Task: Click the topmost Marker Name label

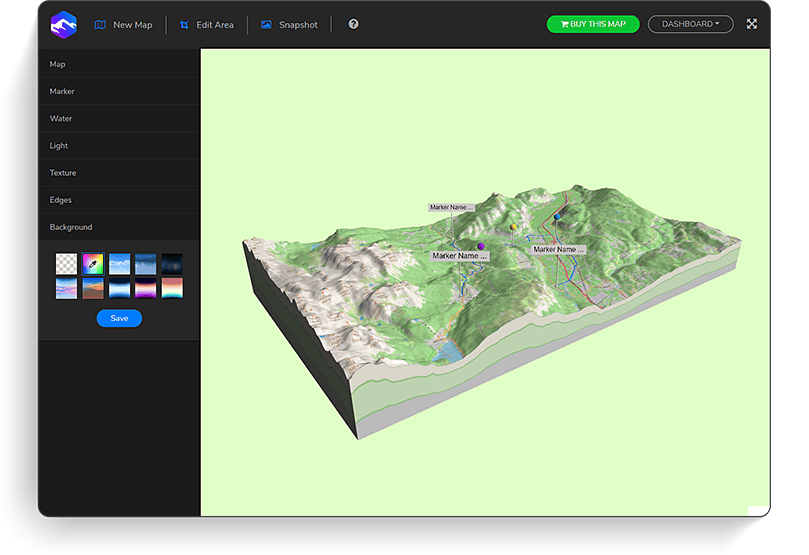Action: (x=451, y=207)
